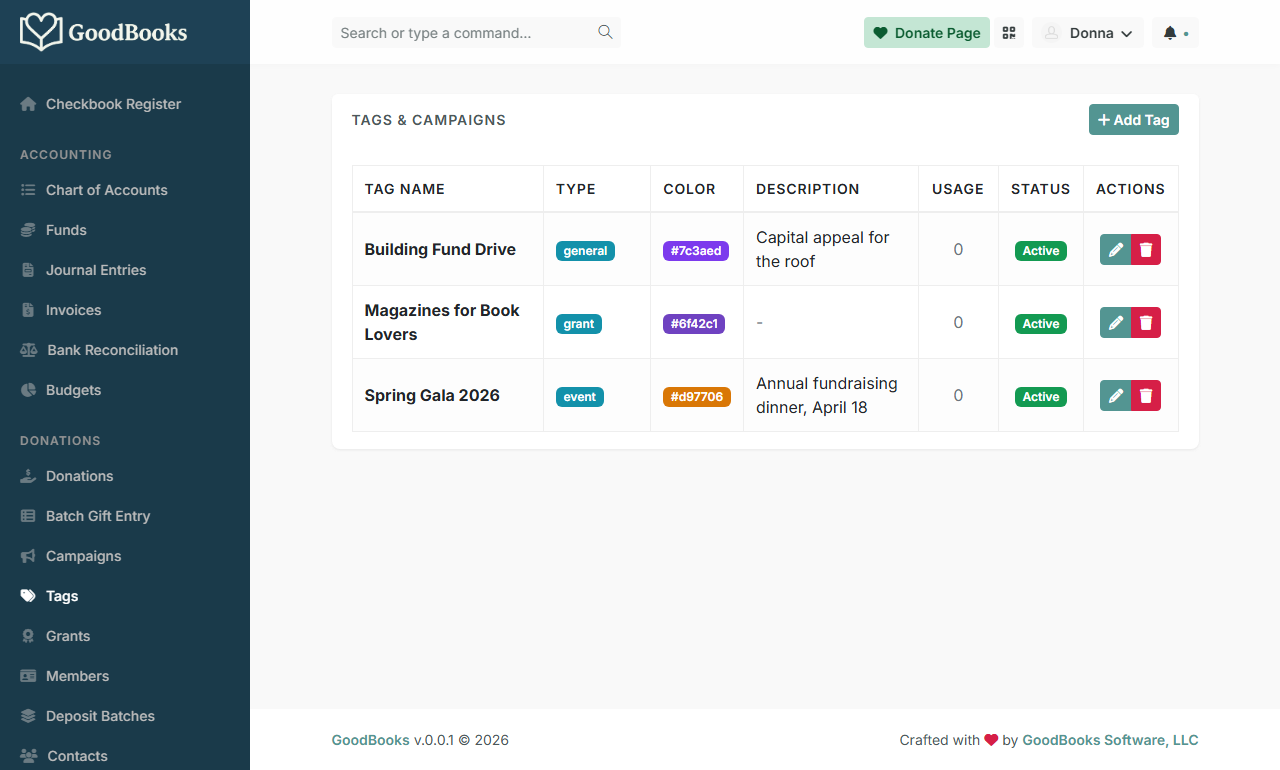Open GoodBooks Software, LLC link
Screen dimensions: 1280x770
coord(1110,740)
